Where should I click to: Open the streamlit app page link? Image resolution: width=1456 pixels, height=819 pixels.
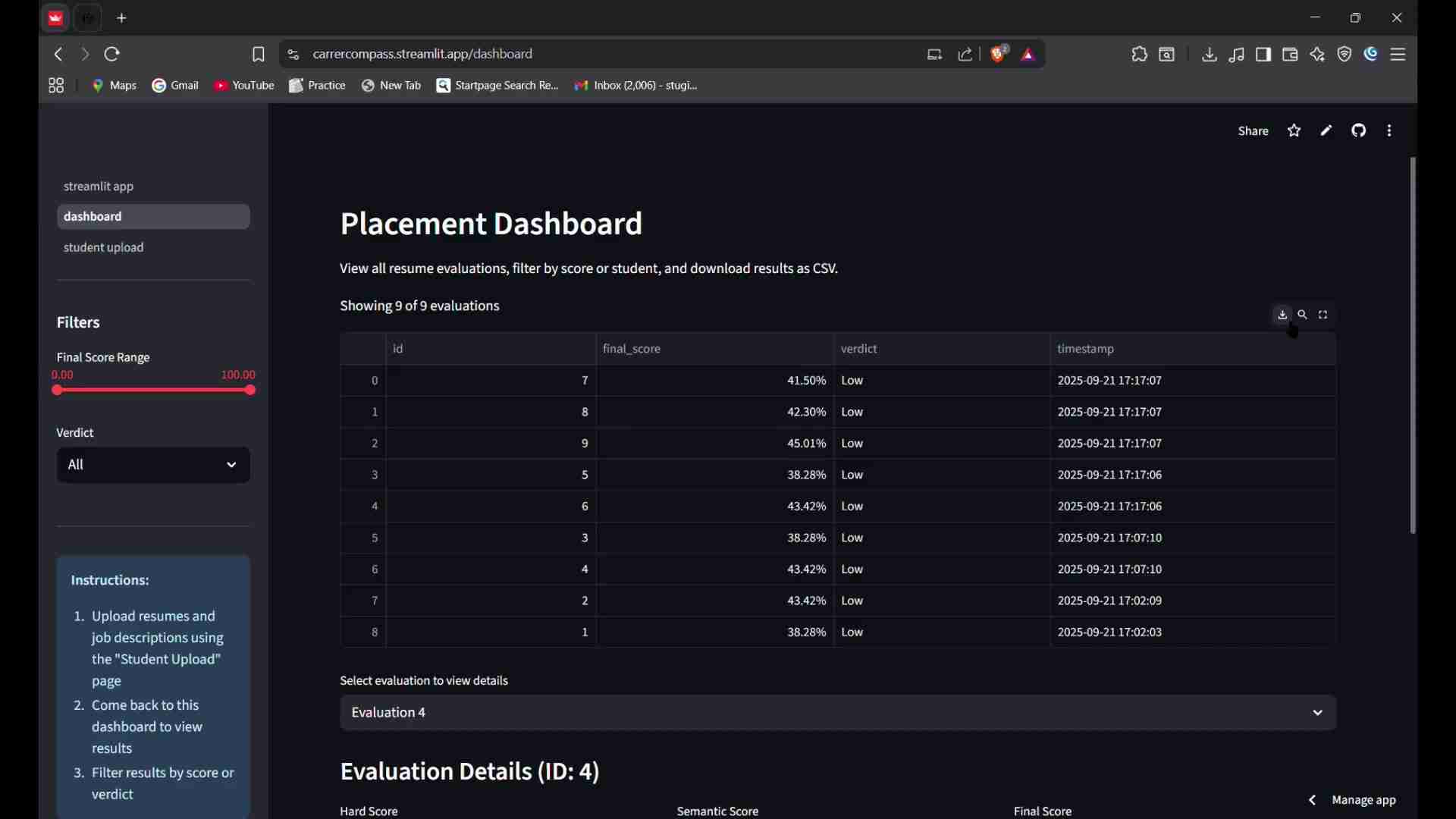(x=99, y=187)
